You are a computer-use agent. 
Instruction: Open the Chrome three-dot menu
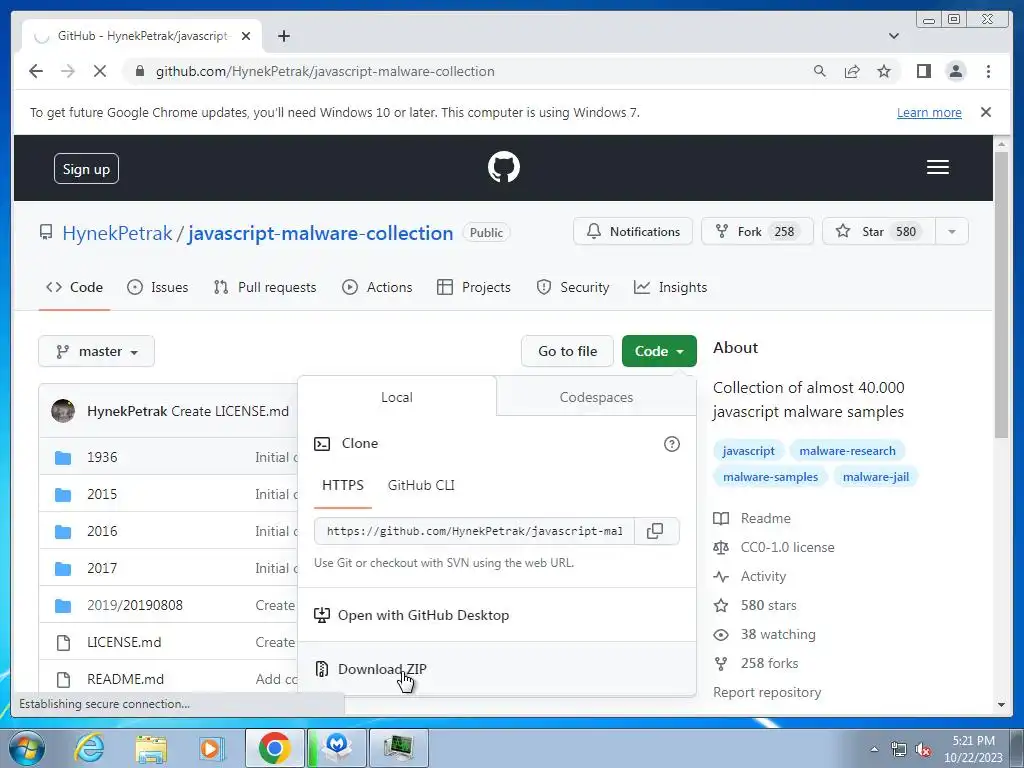pos(988,71)
